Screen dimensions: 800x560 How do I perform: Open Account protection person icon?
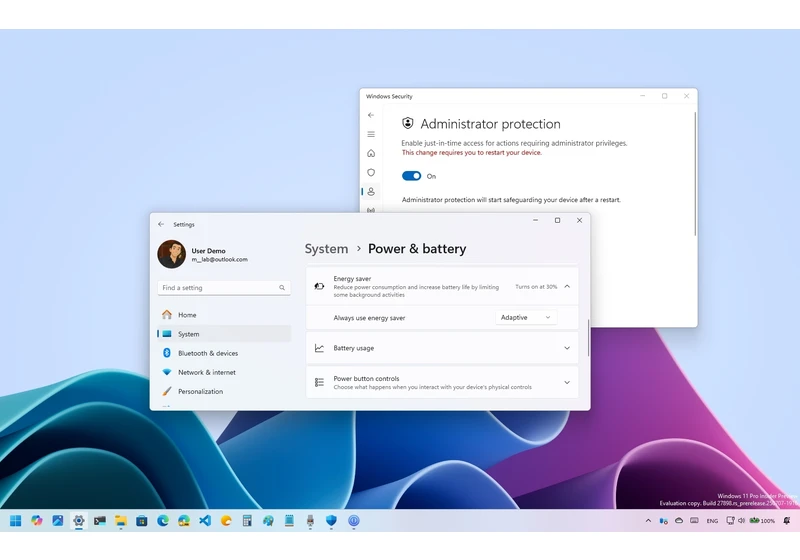click(371, 191)
